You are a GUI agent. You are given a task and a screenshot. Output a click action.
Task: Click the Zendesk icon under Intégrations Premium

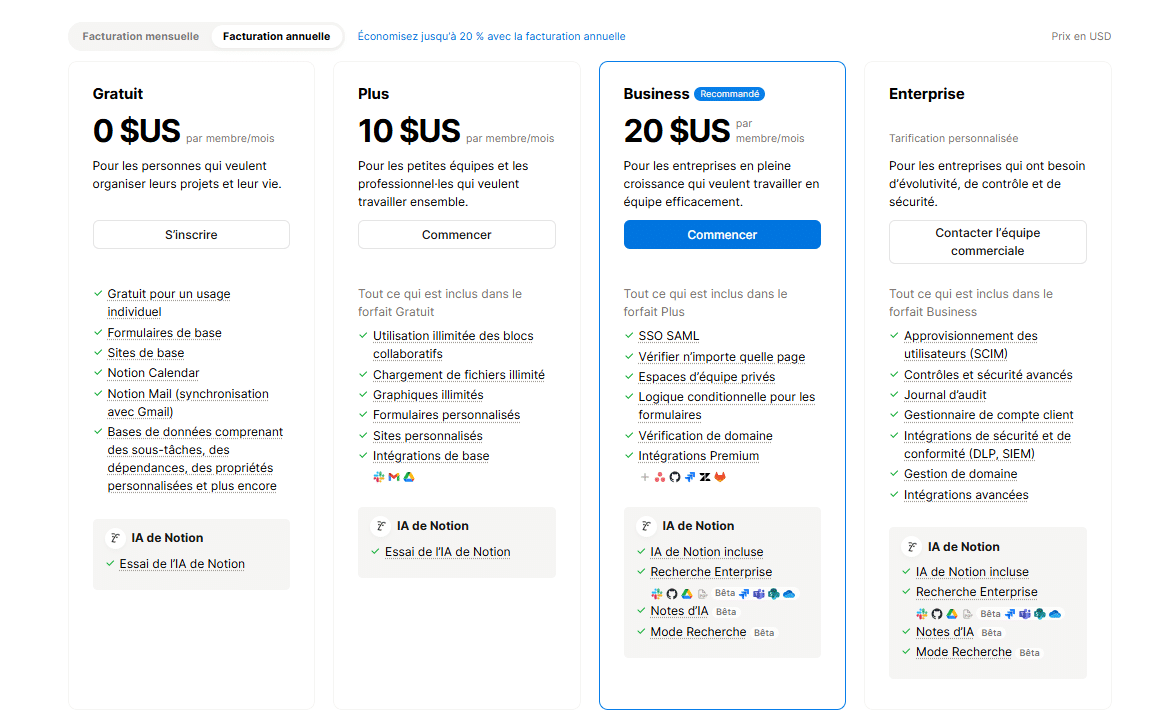705,477
